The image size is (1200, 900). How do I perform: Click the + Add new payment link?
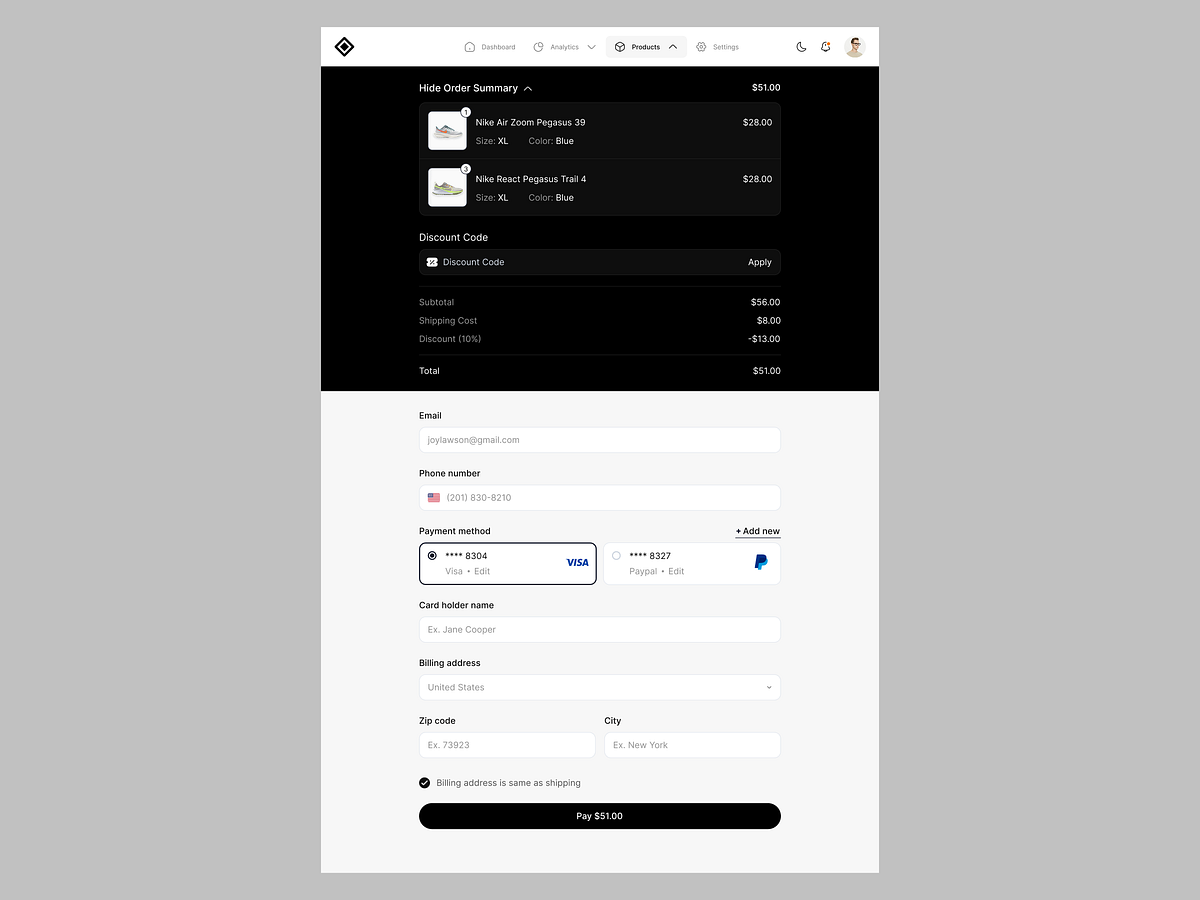(758, 531)
